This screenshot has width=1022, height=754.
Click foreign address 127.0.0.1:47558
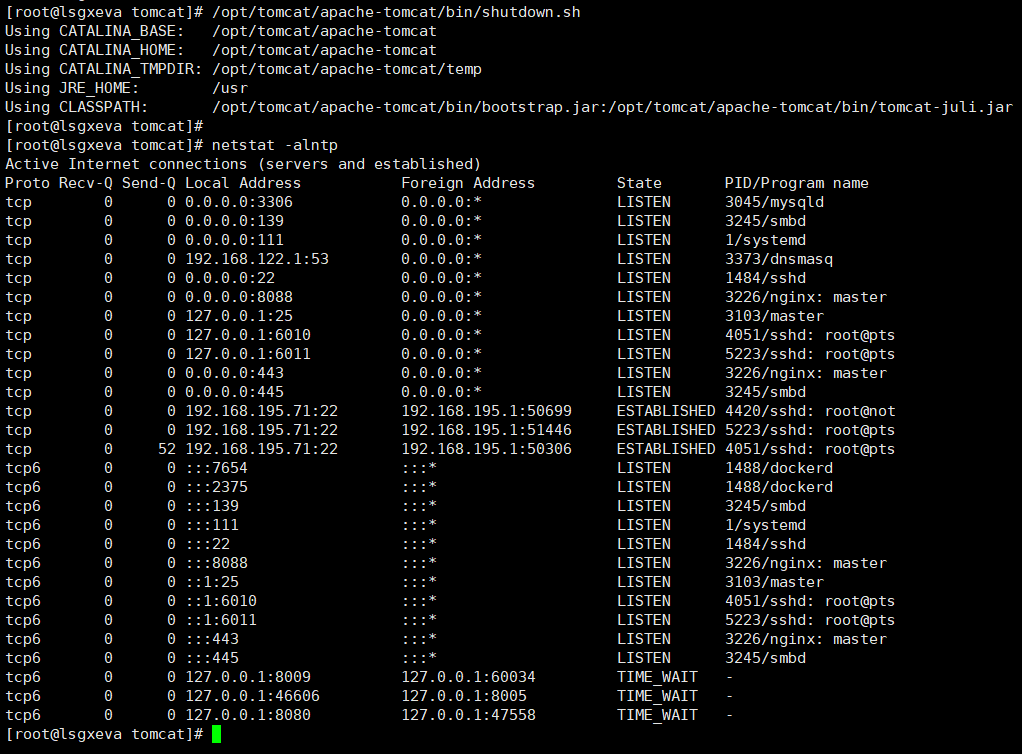pos(468,714)
